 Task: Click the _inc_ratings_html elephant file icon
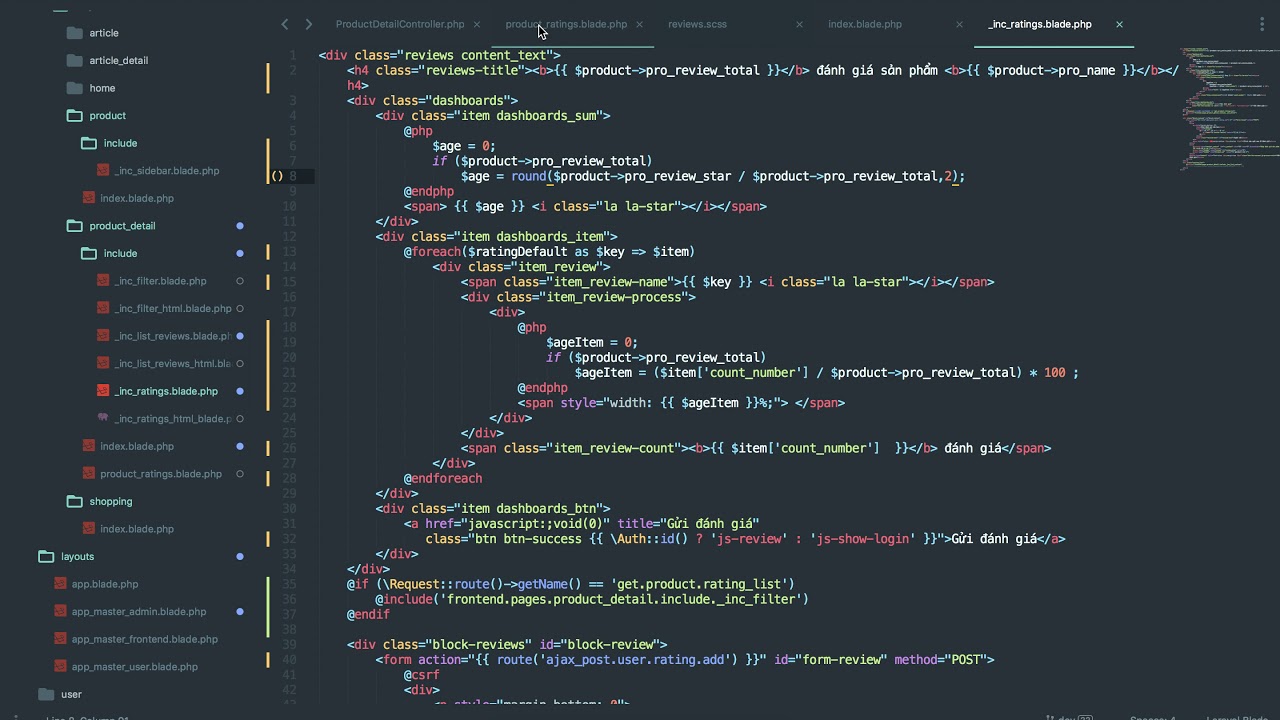pos(103,419)
